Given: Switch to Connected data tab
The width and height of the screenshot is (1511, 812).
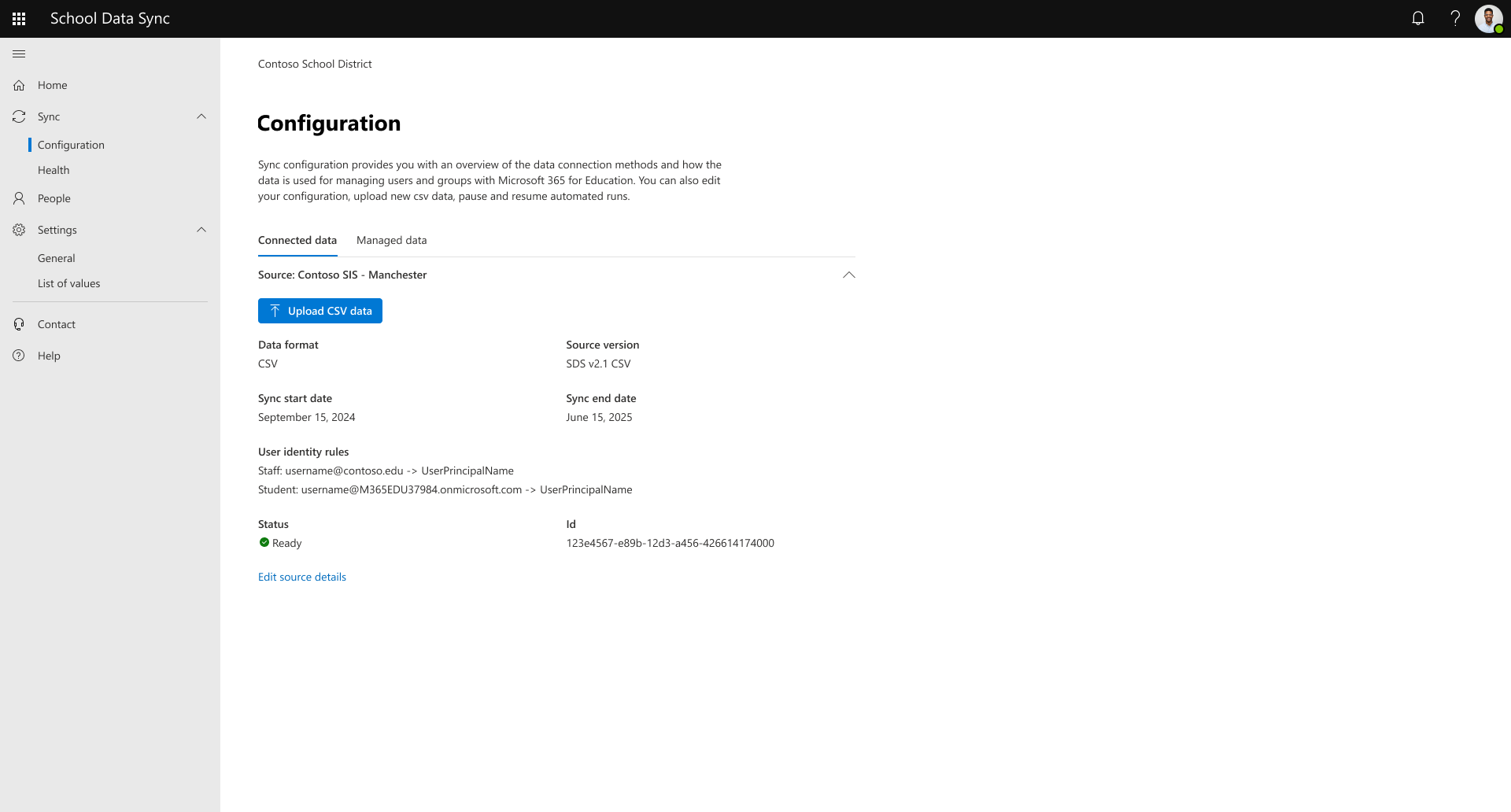Looking at the screenshot, I should [x=297, y=240].
